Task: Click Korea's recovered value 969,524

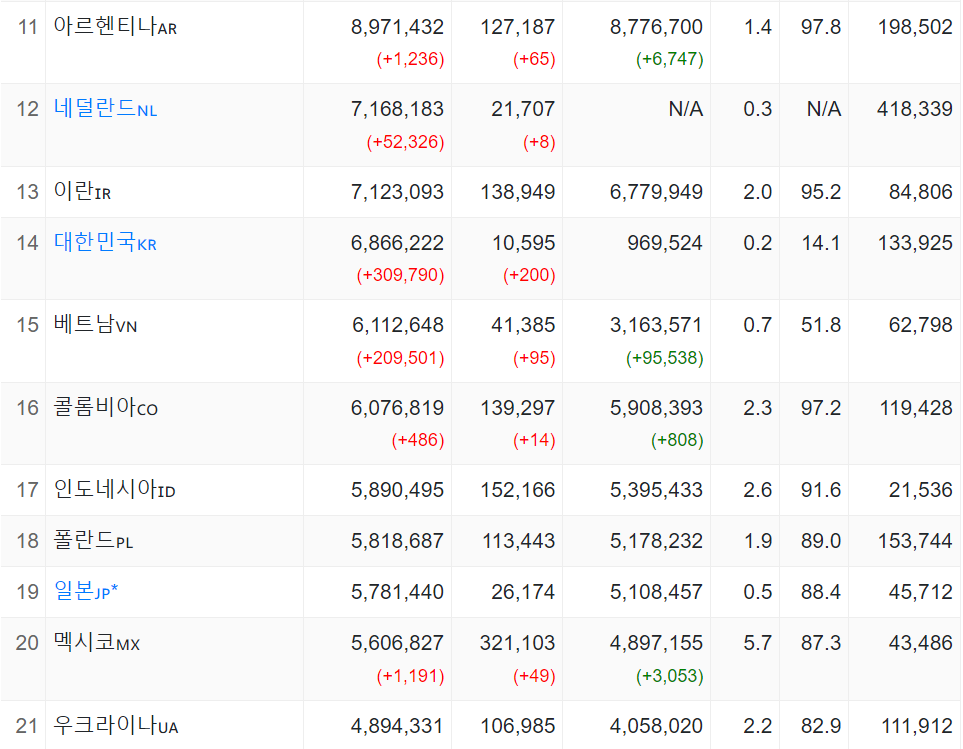Action: pos(665,243)
